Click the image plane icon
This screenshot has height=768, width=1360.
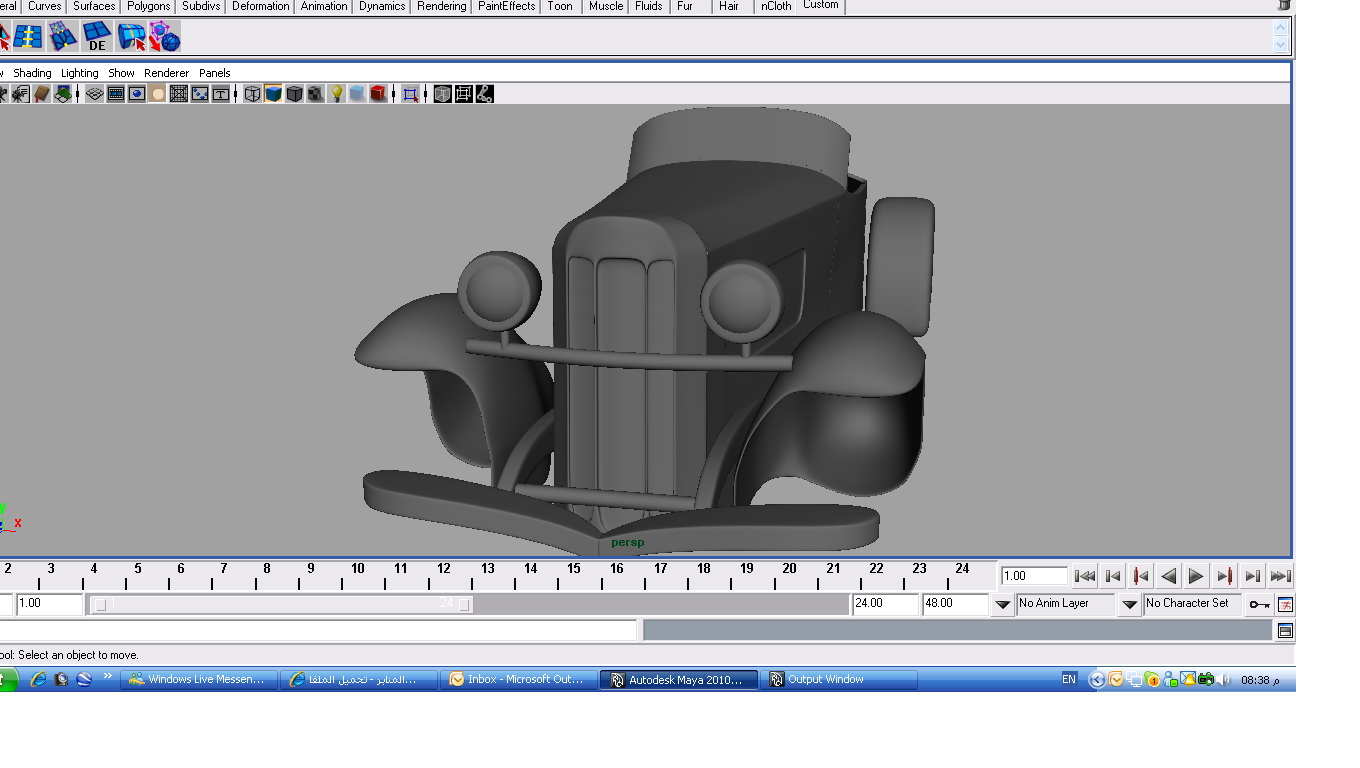coord(63,94)
